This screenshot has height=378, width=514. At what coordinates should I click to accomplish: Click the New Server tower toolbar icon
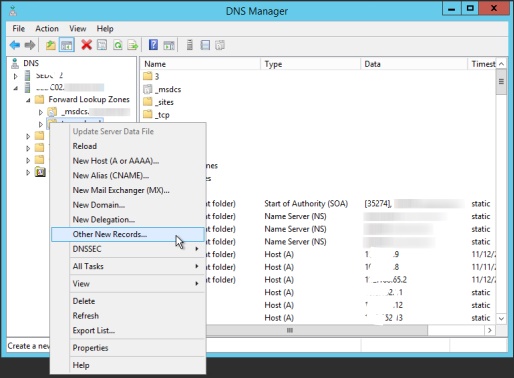point(190,45)
